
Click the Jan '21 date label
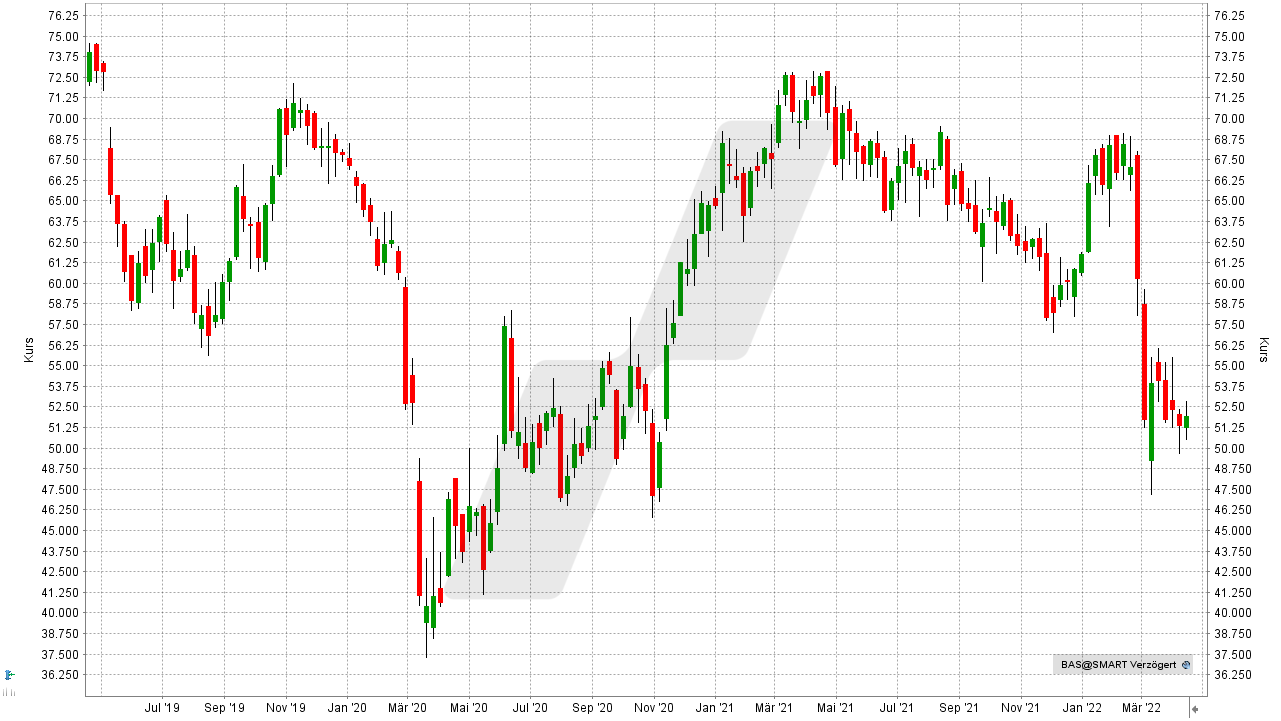(x=714, y=708)
